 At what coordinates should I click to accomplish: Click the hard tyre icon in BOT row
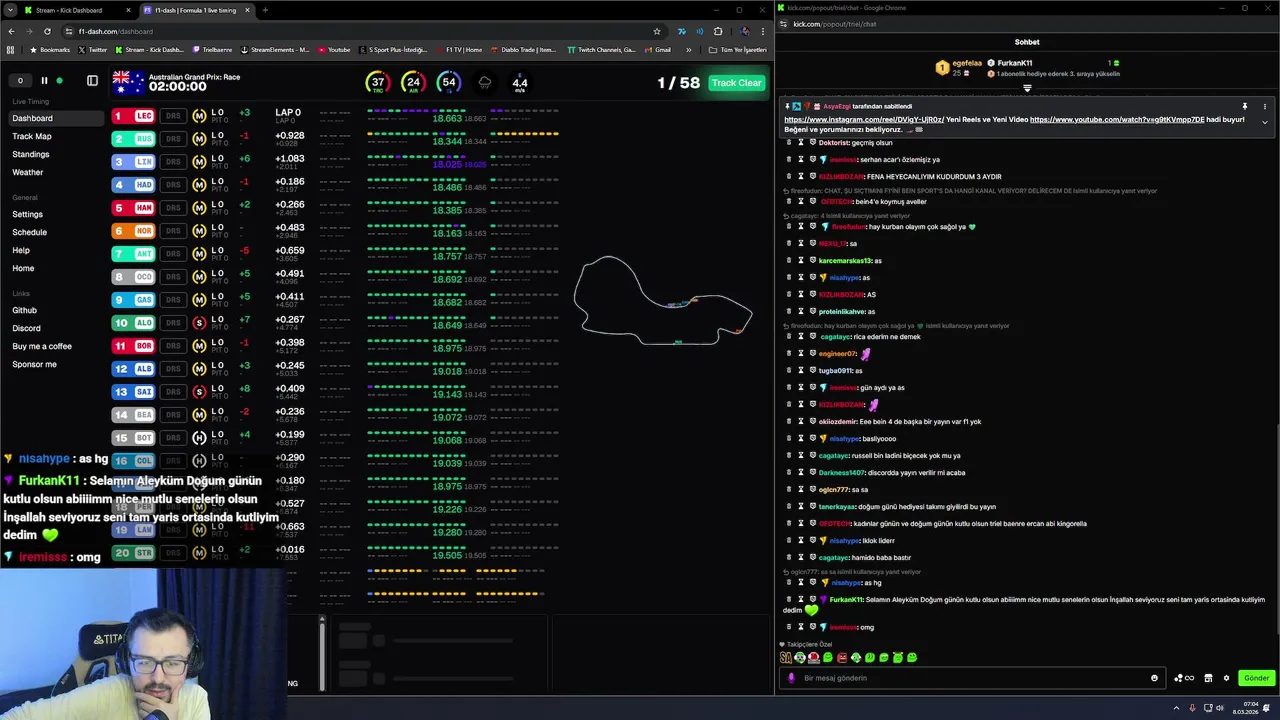pyautogui.click(x=199, y=438)
